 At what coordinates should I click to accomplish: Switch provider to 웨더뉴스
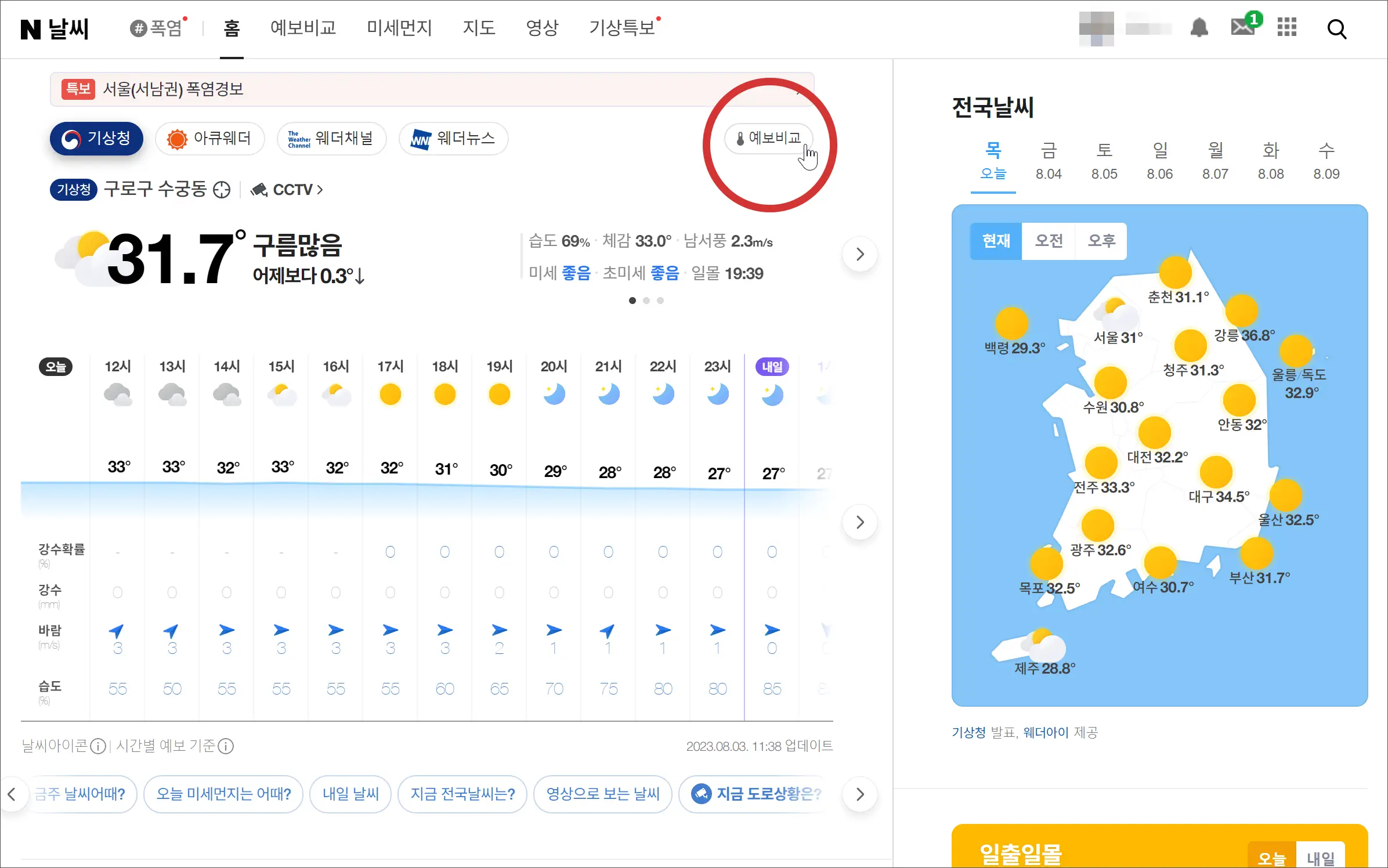453,139
